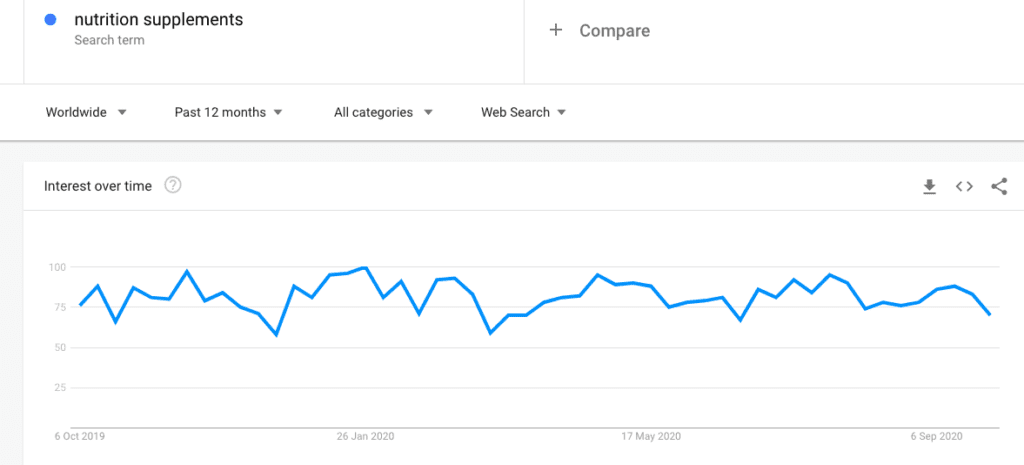1024x465 pixels.
Task: Open the Worldwide region dropdown
Action: (86, 112)
